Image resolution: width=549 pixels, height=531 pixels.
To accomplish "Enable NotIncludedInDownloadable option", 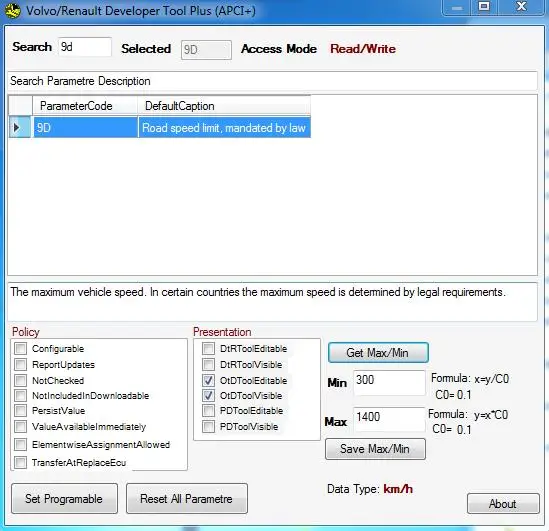I will point(20,396).
